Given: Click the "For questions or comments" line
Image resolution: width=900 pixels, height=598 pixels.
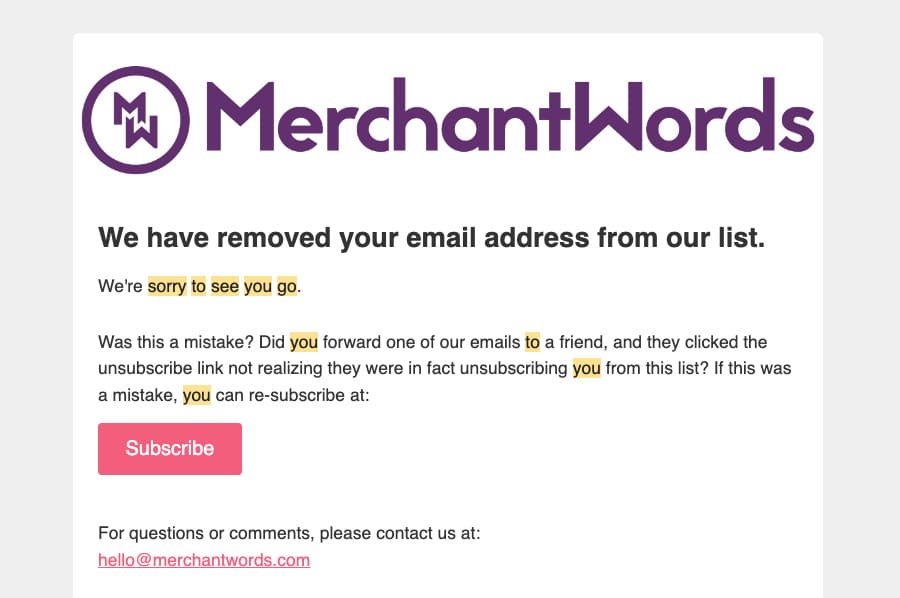Looking at the screenshot, I should [x=289, y=533].
